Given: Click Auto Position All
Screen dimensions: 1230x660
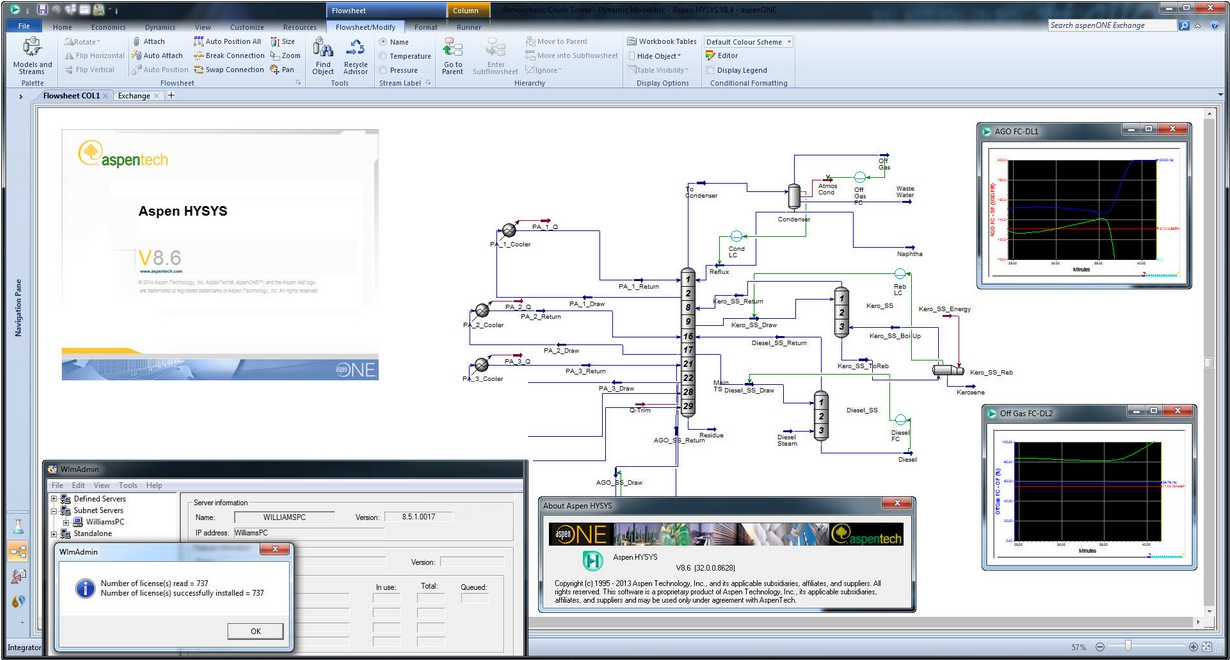Looking at the screenshot, I should tap(228, 42).
